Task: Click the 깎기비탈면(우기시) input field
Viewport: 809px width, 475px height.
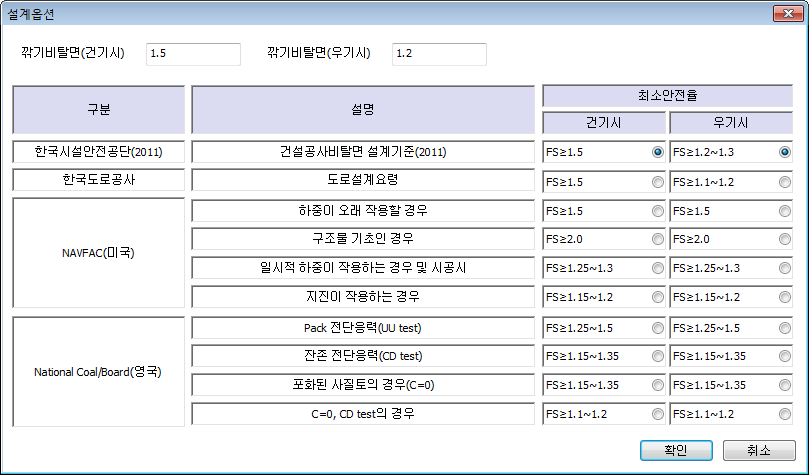Action: pyautogui.click(x=439, y=54)
